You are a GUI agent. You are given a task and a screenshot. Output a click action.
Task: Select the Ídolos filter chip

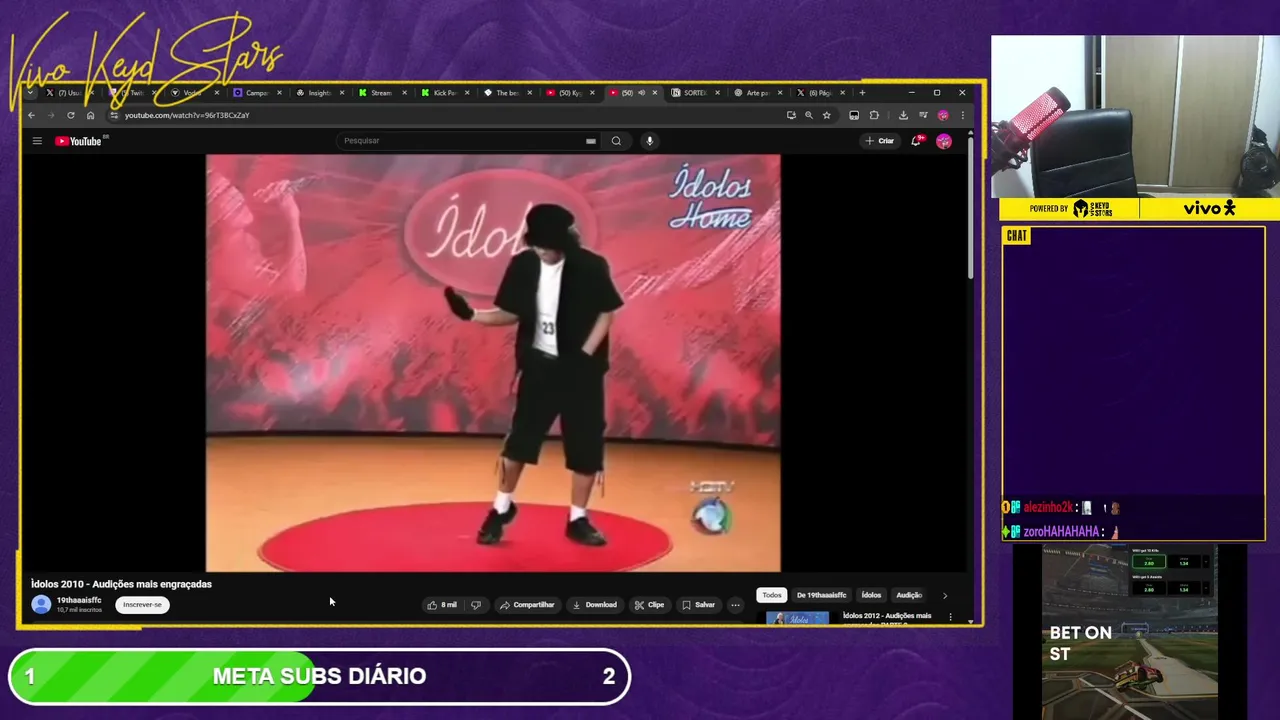871,595
